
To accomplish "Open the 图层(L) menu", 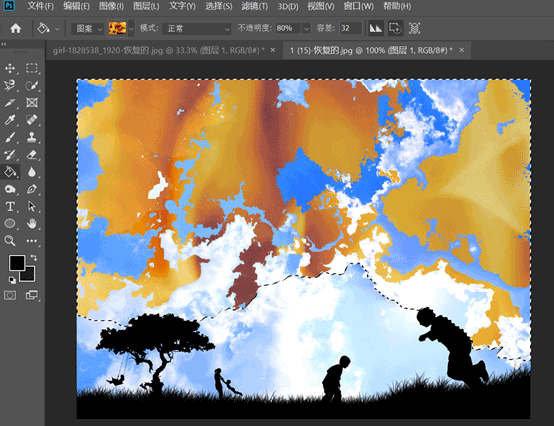I will pos(146,6).
